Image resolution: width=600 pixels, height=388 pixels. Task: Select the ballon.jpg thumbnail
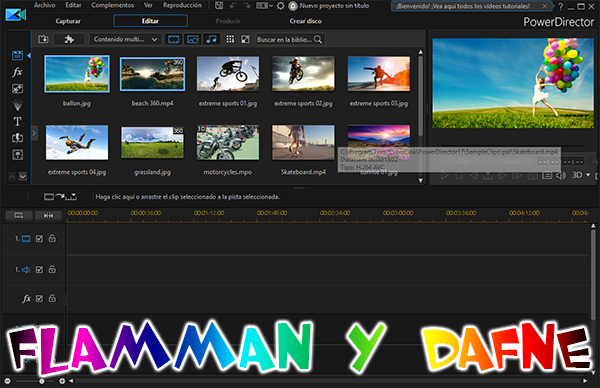click(77, 73)
